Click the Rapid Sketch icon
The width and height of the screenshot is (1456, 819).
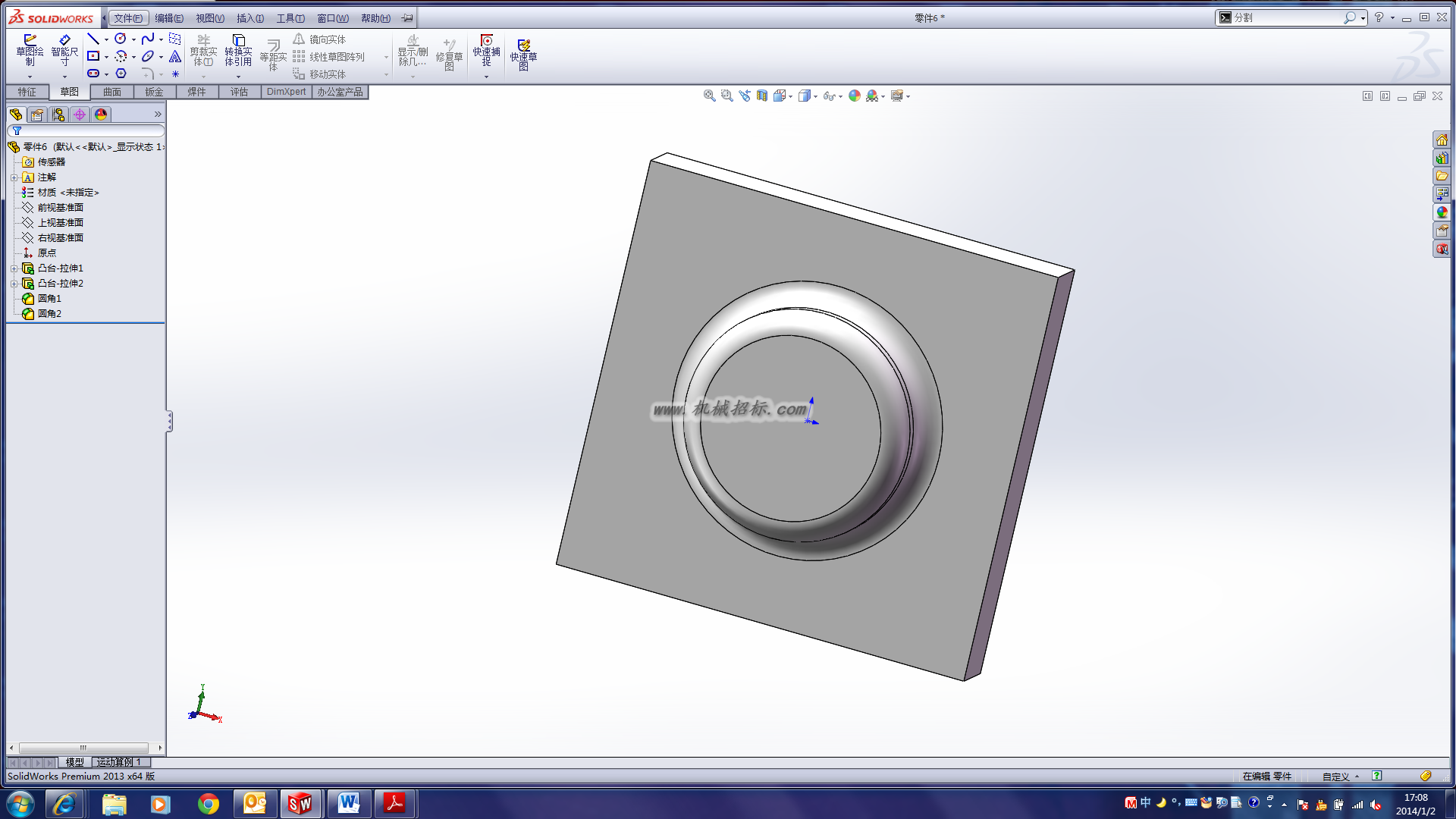(523, 55)
